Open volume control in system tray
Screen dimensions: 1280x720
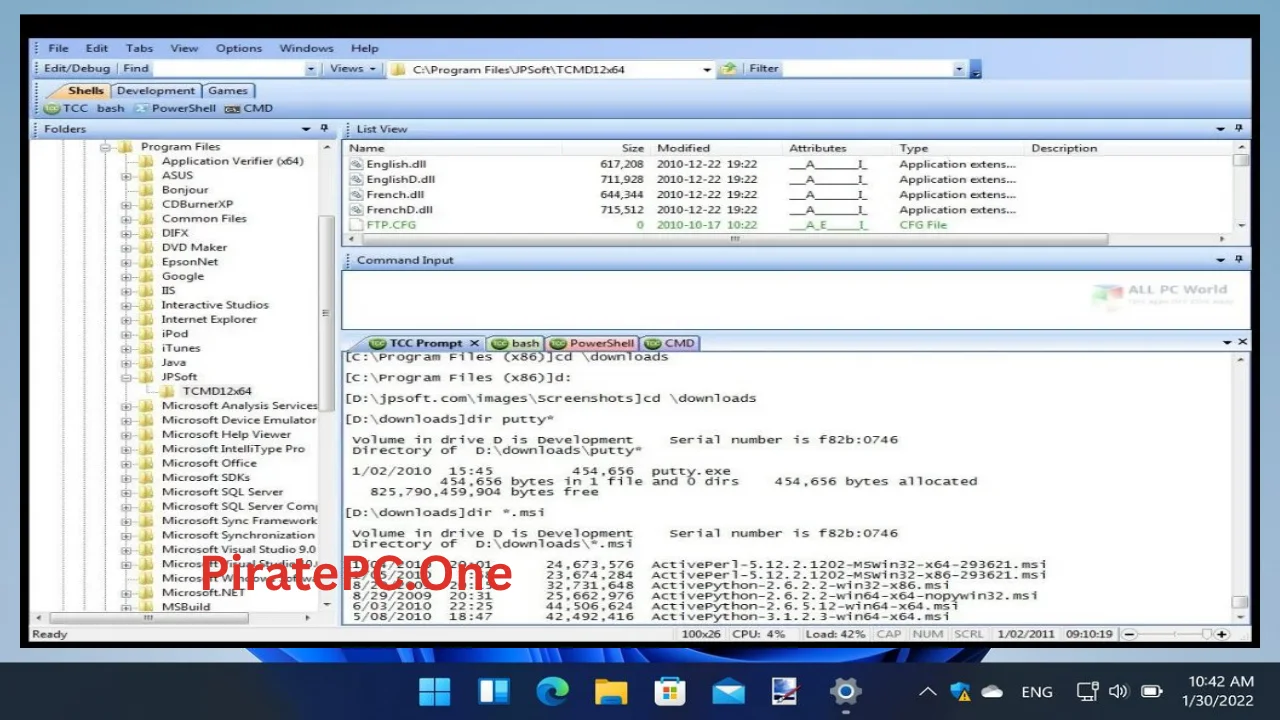(1118, 691)
